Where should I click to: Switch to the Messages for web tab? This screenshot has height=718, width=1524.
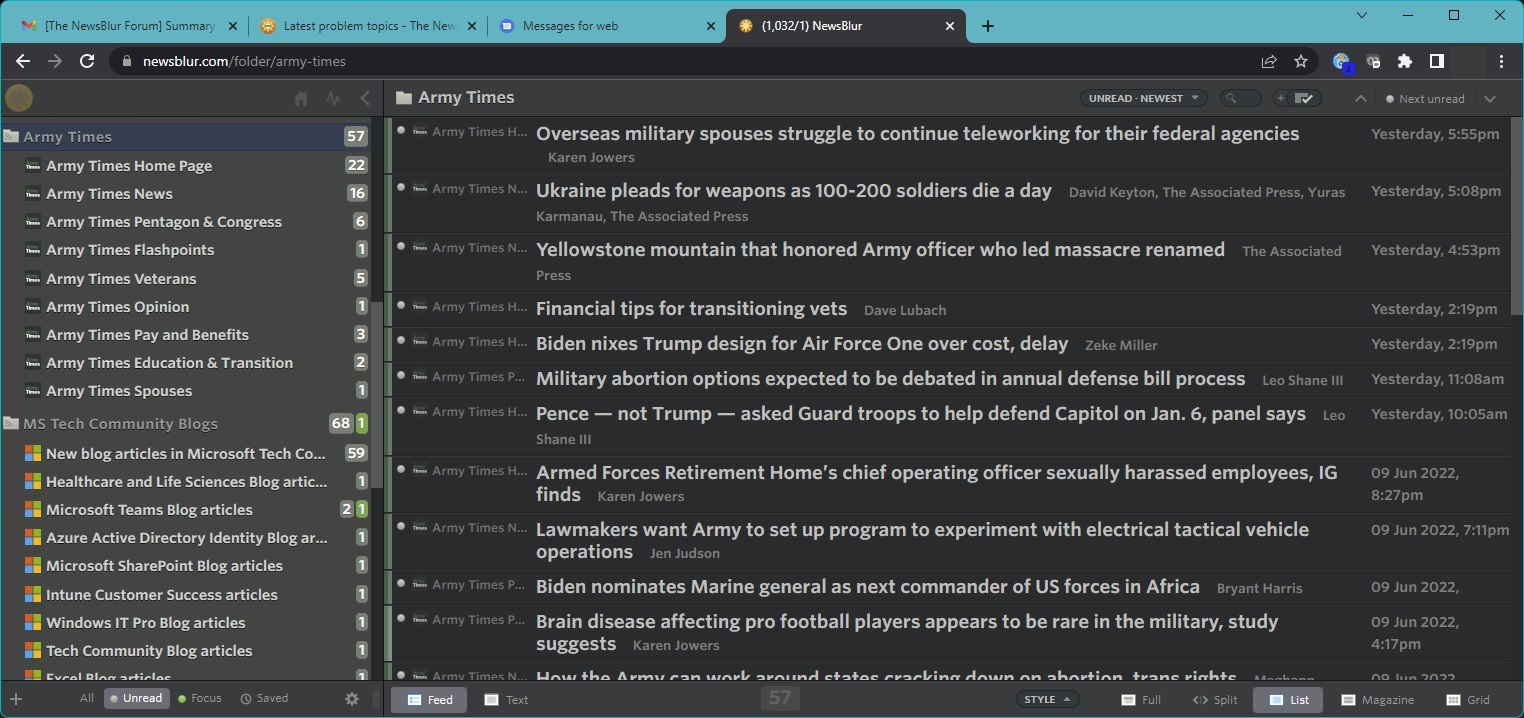pyautogui.click(x=605, y=26)
